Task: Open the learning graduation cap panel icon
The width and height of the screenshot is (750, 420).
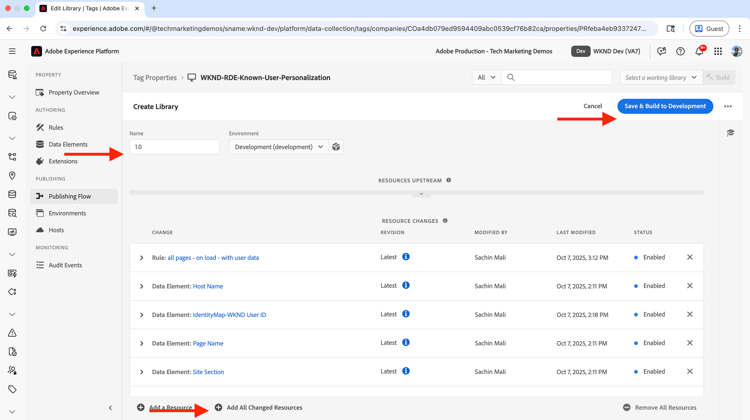Action: (730, 133)
